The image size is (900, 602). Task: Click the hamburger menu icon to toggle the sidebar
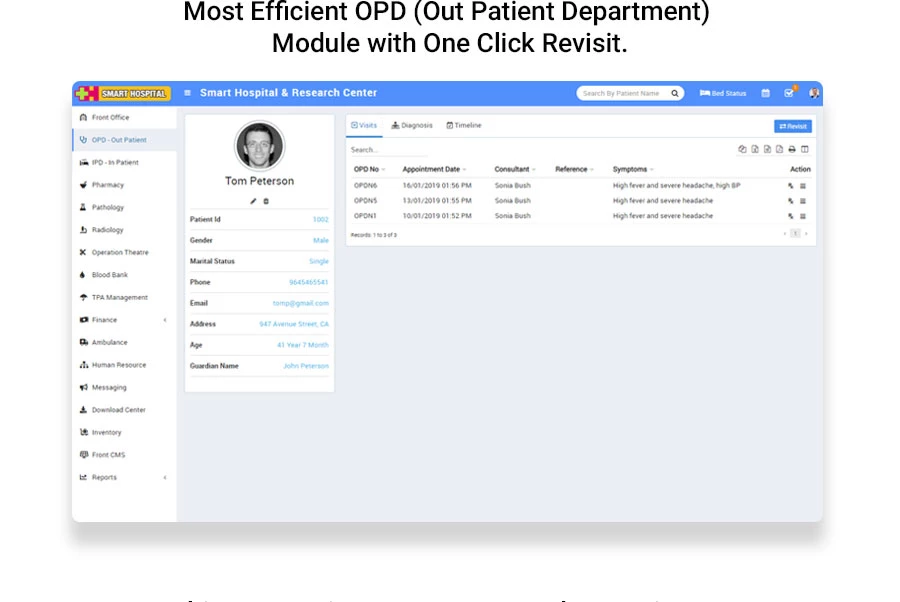tap(187, 93)
